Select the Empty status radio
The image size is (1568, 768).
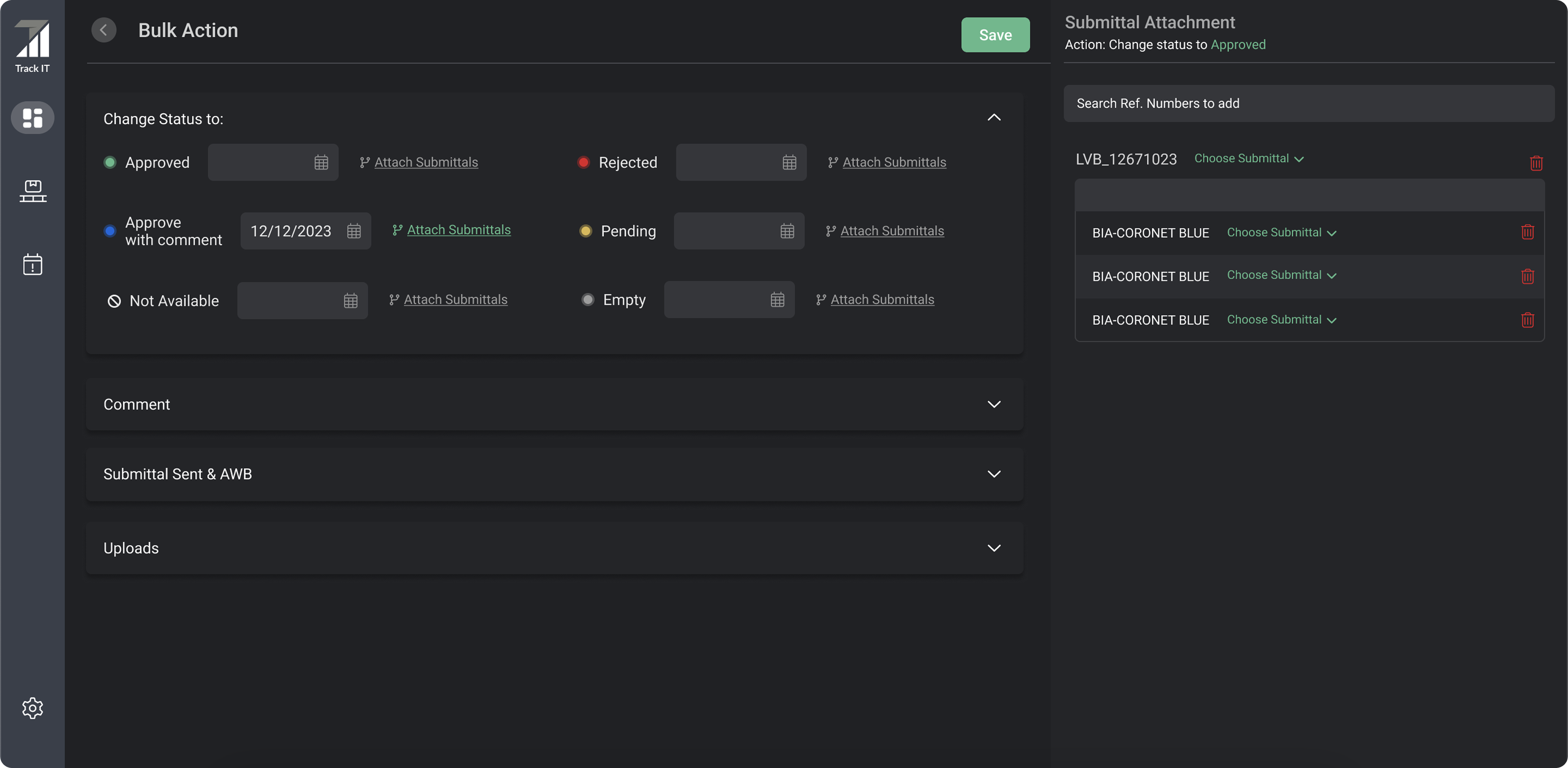pos(587,300)
